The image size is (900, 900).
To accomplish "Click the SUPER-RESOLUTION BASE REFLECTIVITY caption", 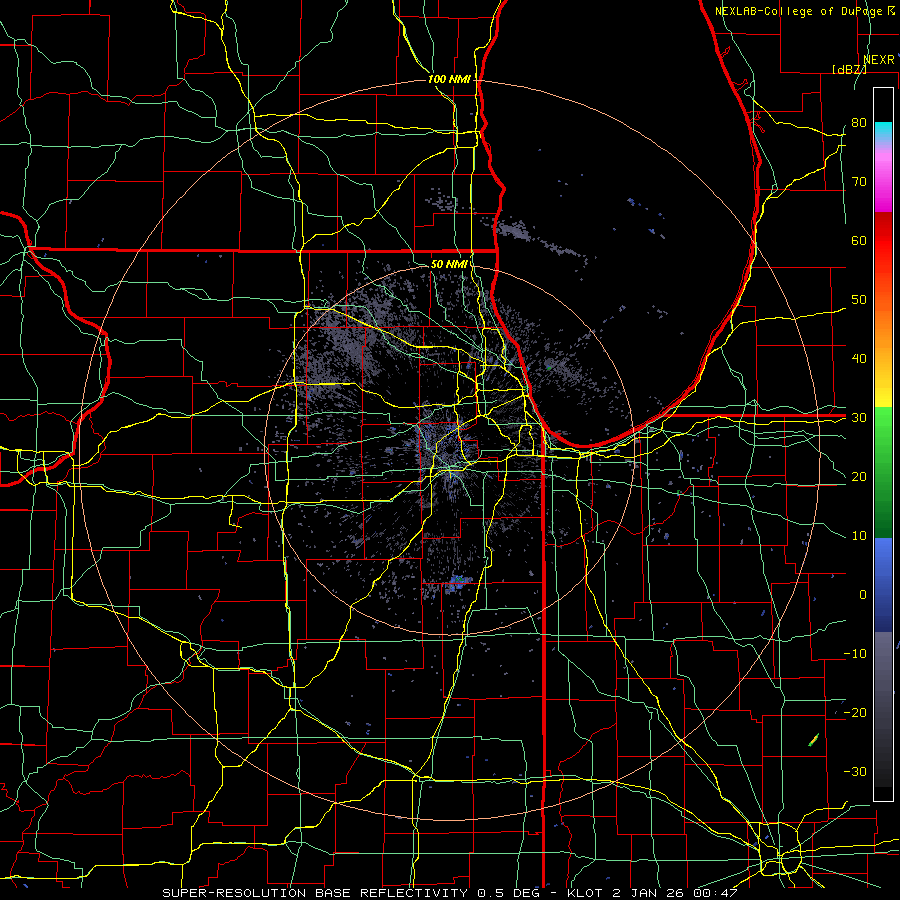I will 315,893.
